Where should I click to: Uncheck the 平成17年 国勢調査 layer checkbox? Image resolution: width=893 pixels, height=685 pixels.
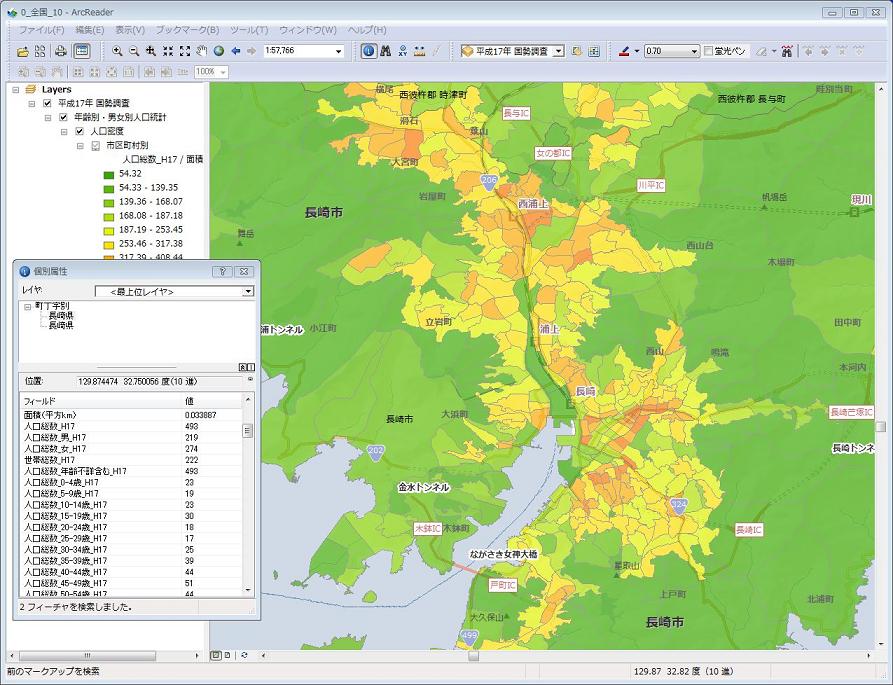(47, 103)
